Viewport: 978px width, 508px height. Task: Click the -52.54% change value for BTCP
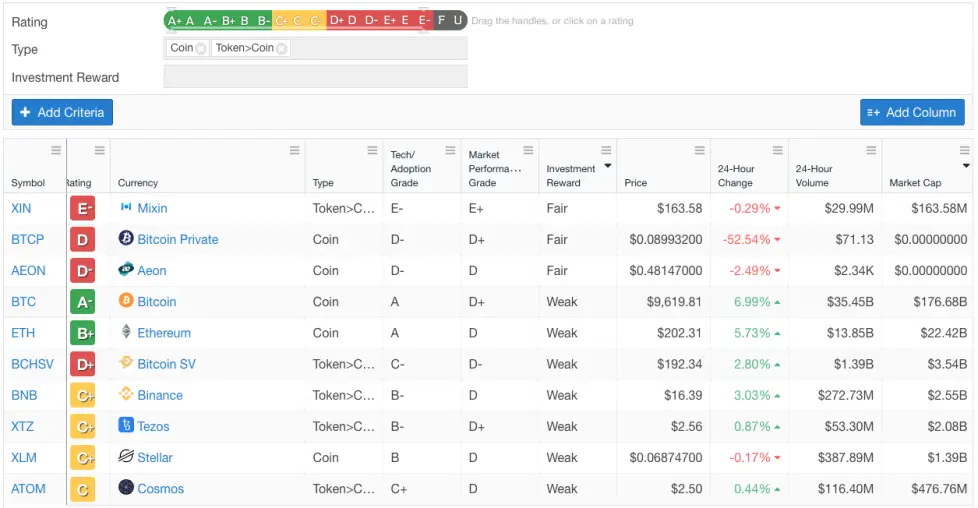(x=747, y=240)
